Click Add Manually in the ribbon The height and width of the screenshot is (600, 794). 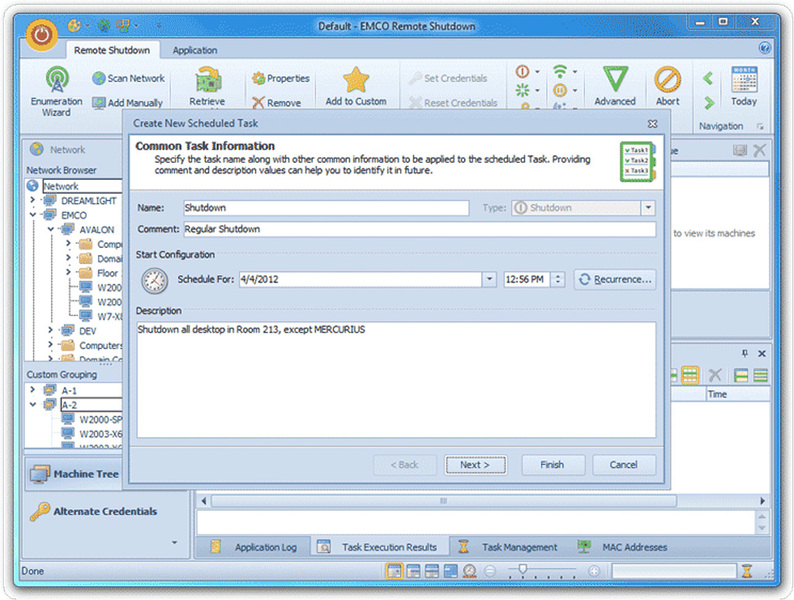tap(128, 103)
